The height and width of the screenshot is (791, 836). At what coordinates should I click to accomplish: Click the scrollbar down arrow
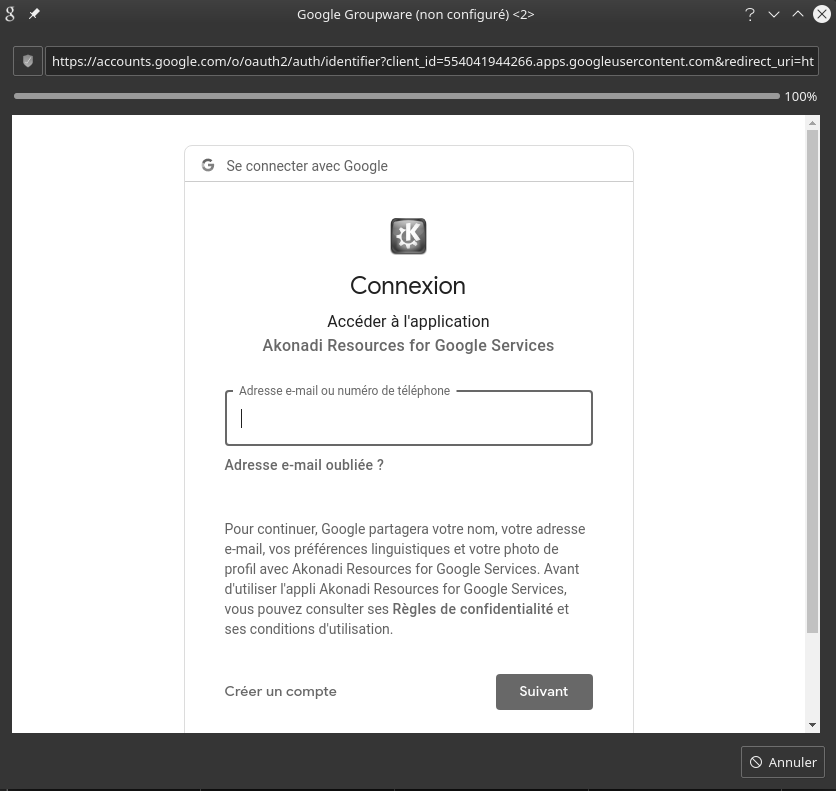click(x=813, y=725)
